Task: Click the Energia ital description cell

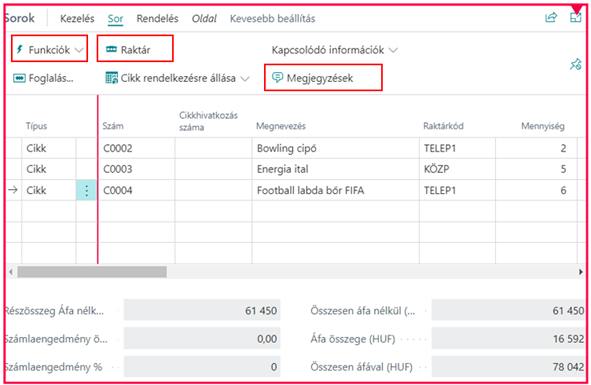Action: [335, 169]
